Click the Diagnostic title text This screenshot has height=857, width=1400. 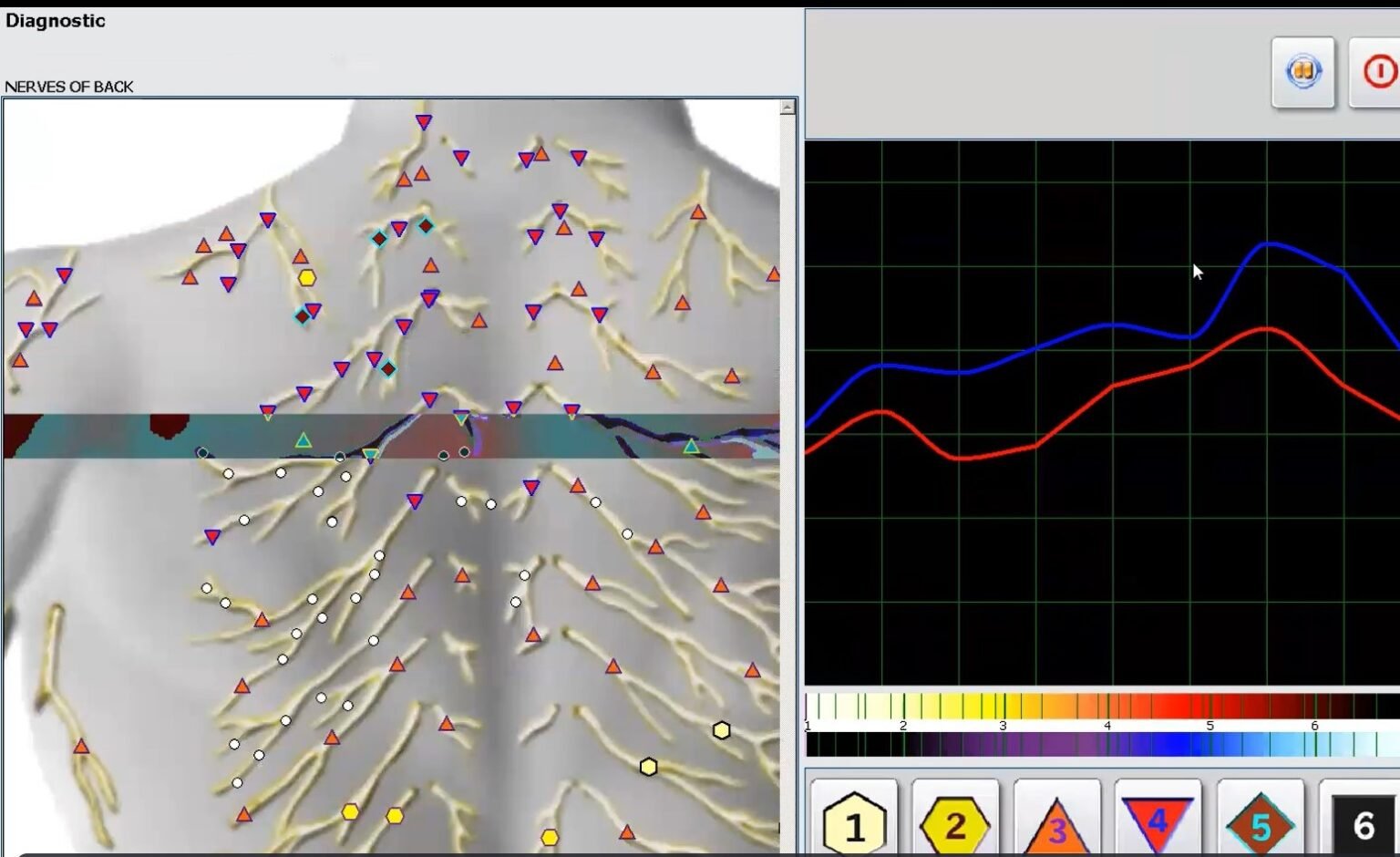[x=56, y=21]
